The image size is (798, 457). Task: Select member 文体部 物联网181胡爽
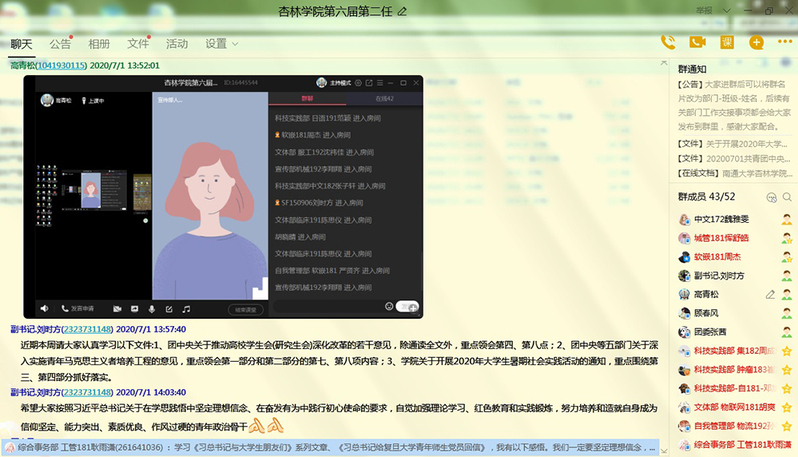pyautogui.click(x=735, y=407)
